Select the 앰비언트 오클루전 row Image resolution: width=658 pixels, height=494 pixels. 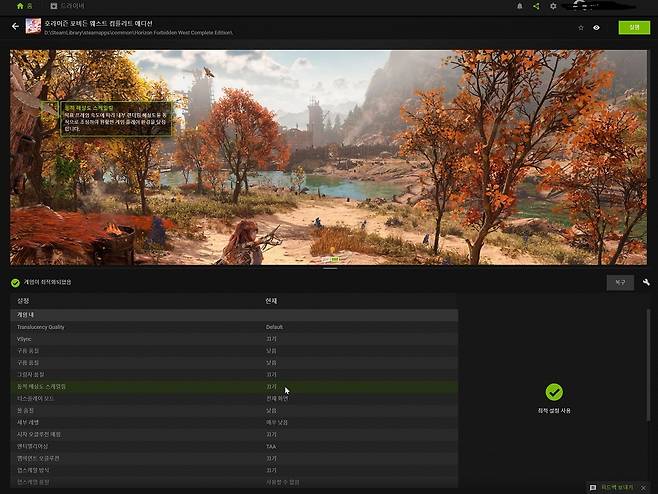[234, 458]
